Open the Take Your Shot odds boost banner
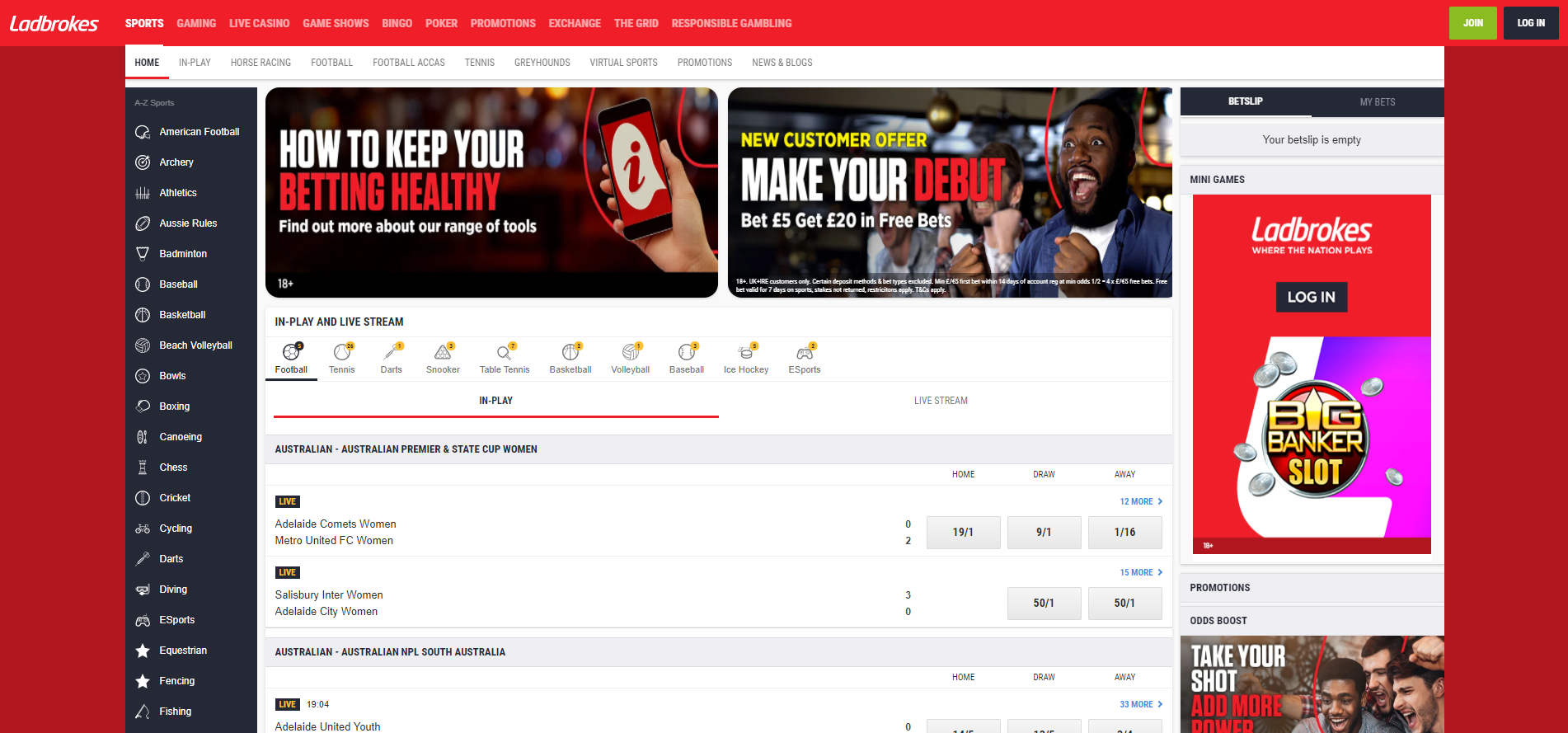Image resolution: width=1568 pixels, height=733 pixels. click(1312, 684)
